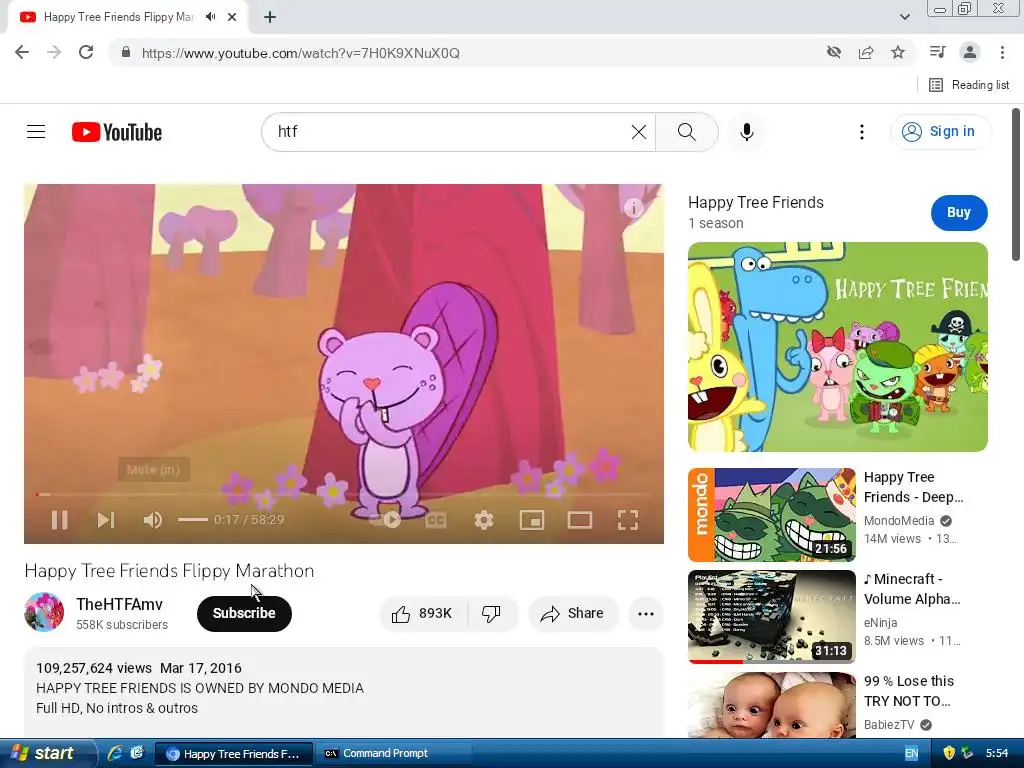Mute the tab via speaker icon
Image resolution: width=1024 pixels, height=768 pixels.
click(210, 17)
